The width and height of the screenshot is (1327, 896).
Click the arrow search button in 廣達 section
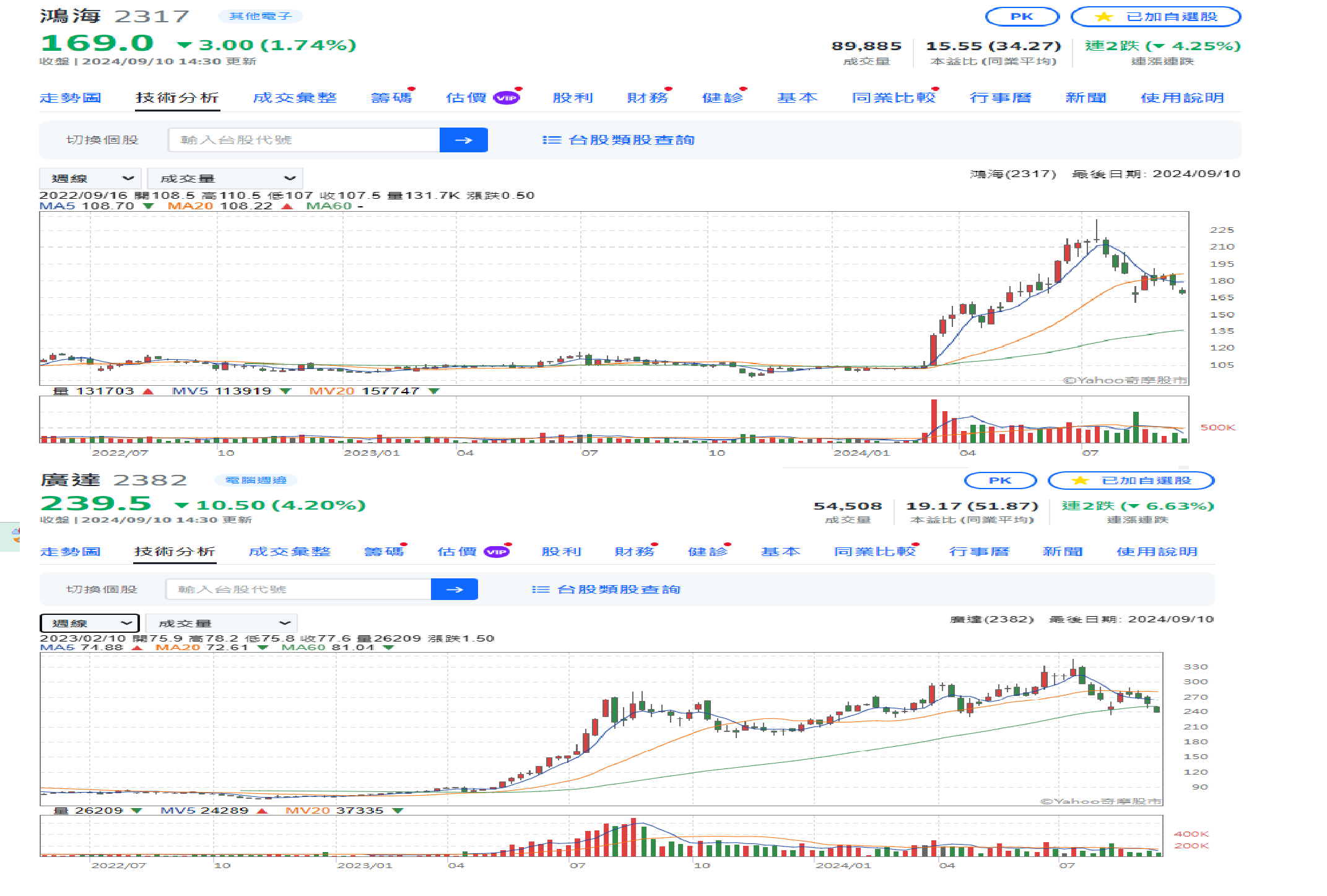[x=454, y=589]
